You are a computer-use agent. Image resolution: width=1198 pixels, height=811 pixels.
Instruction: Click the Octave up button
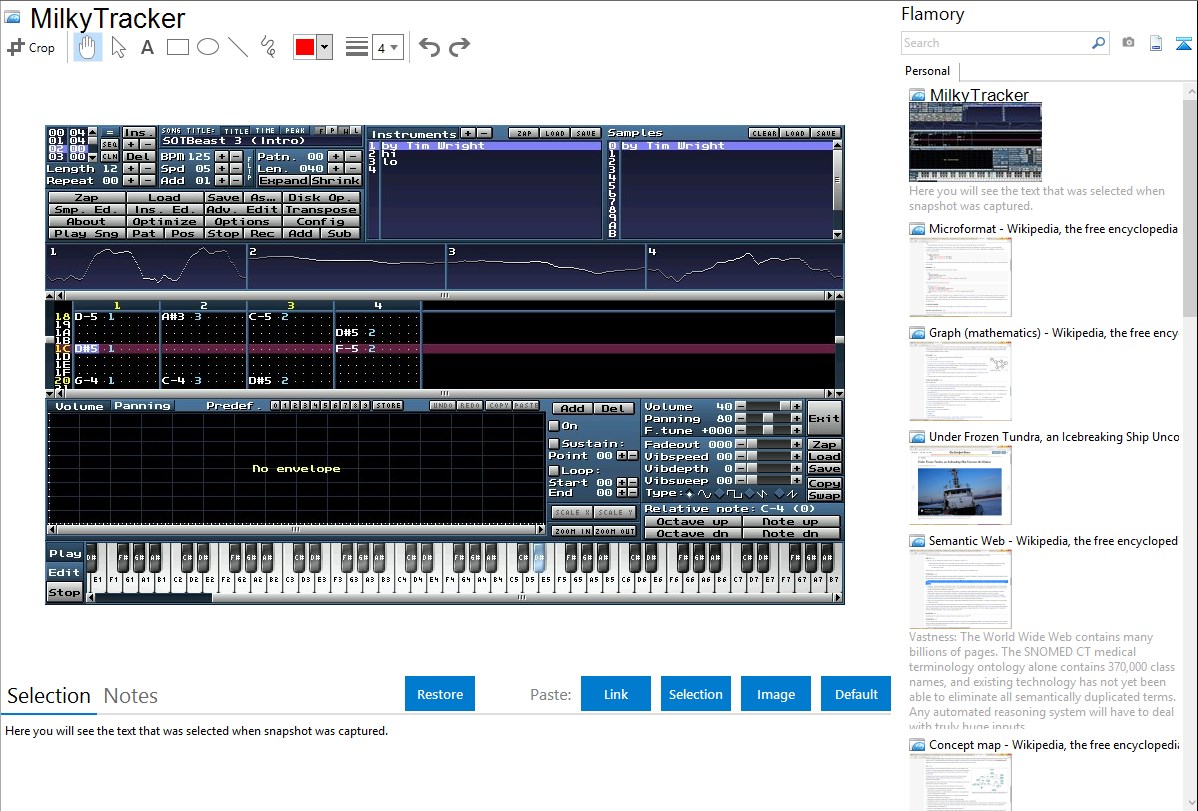[x=692, y=521]
